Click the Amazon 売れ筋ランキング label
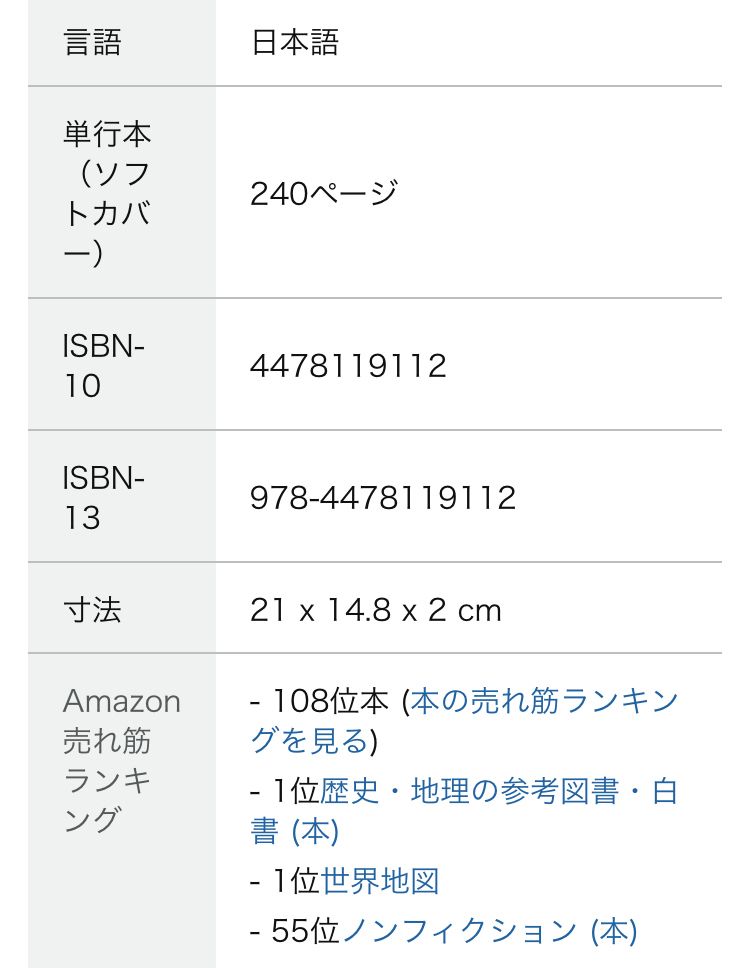This screenshot has width=750, height=968. click(122, 761)
